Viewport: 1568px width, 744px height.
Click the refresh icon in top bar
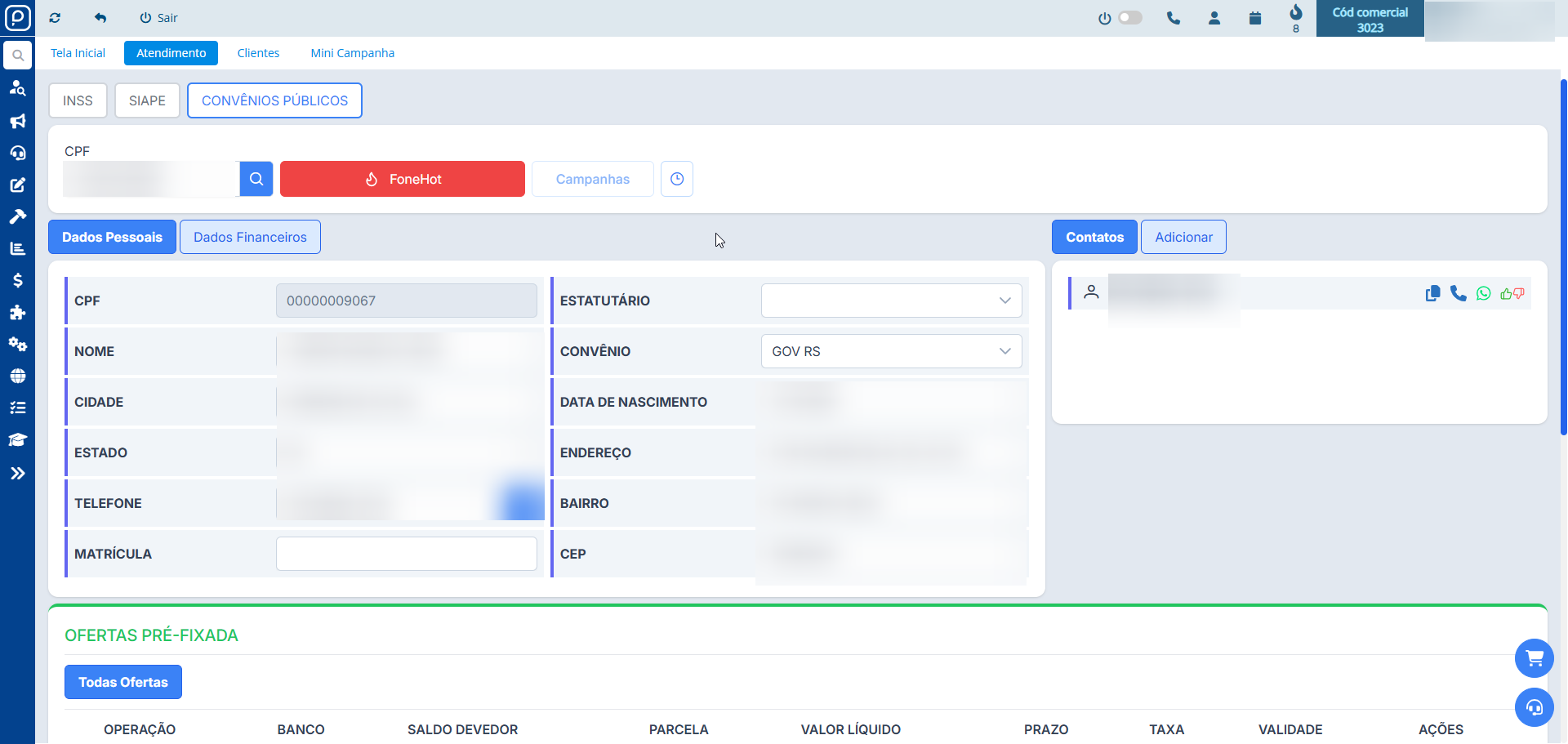click(x=55, y=18)
